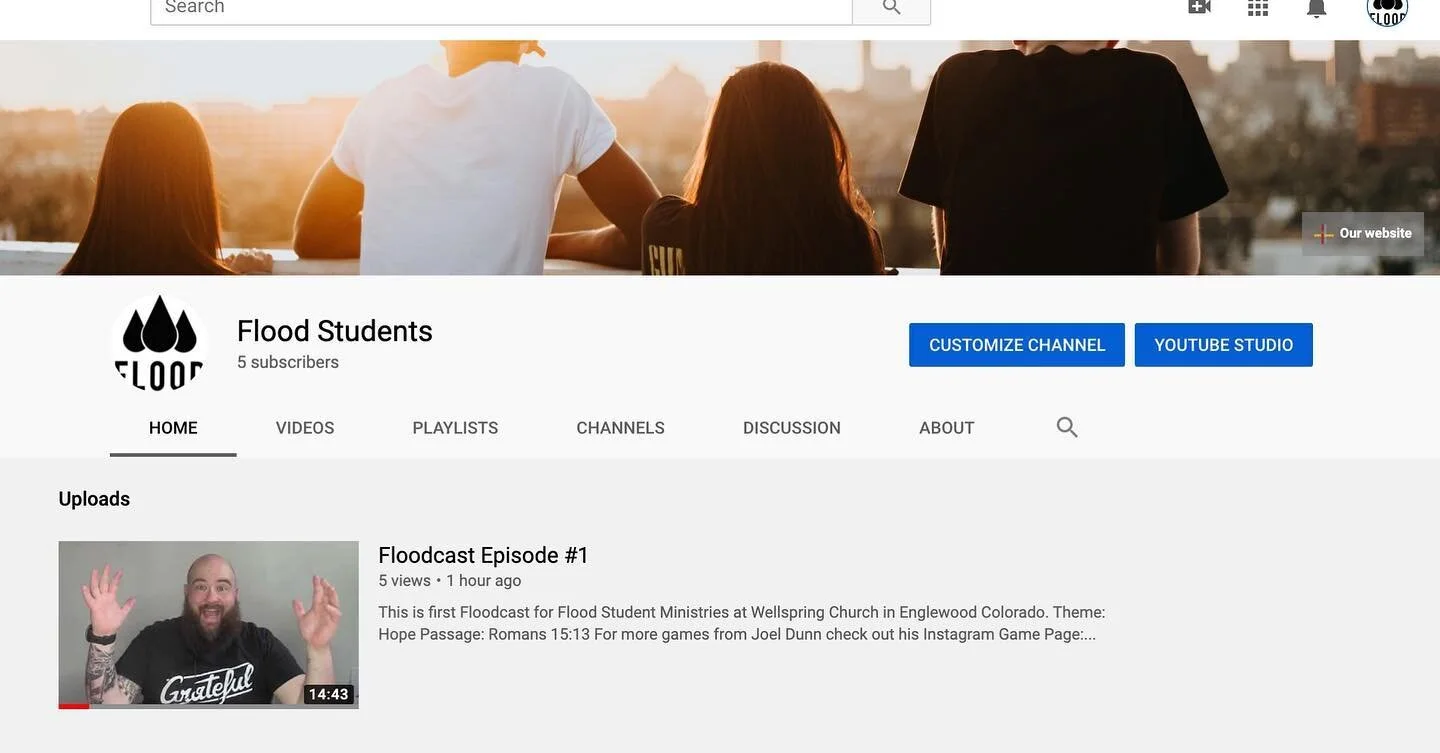Click the 5 views · 1 hour ago text
This screenshot has width=1440, height=753.
(450, 581)
